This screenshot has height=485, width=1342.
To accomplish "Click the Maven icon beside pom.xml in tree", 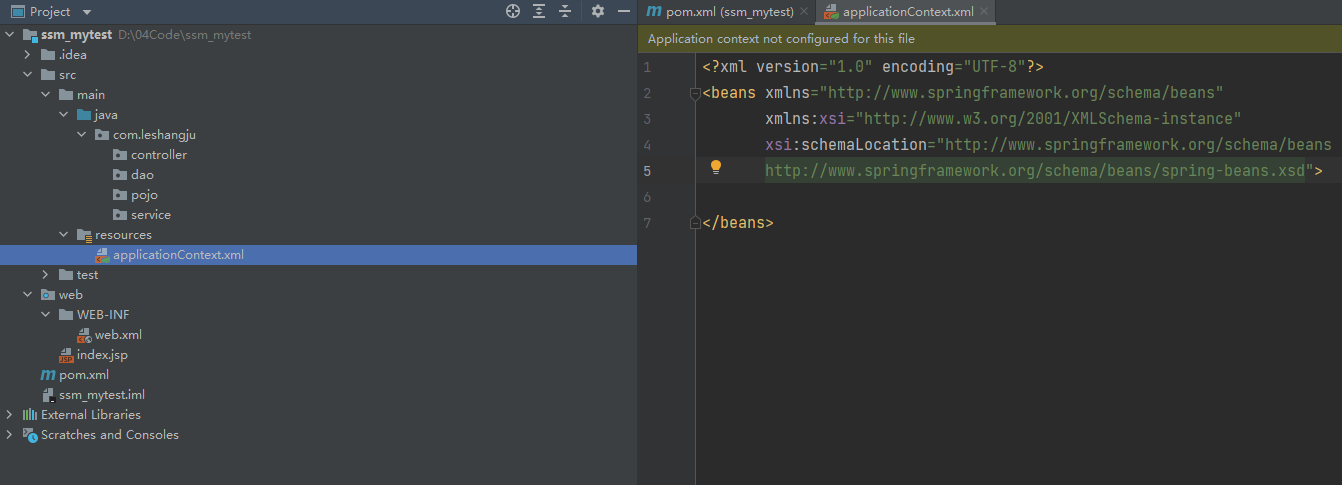I will click(48, 375).
